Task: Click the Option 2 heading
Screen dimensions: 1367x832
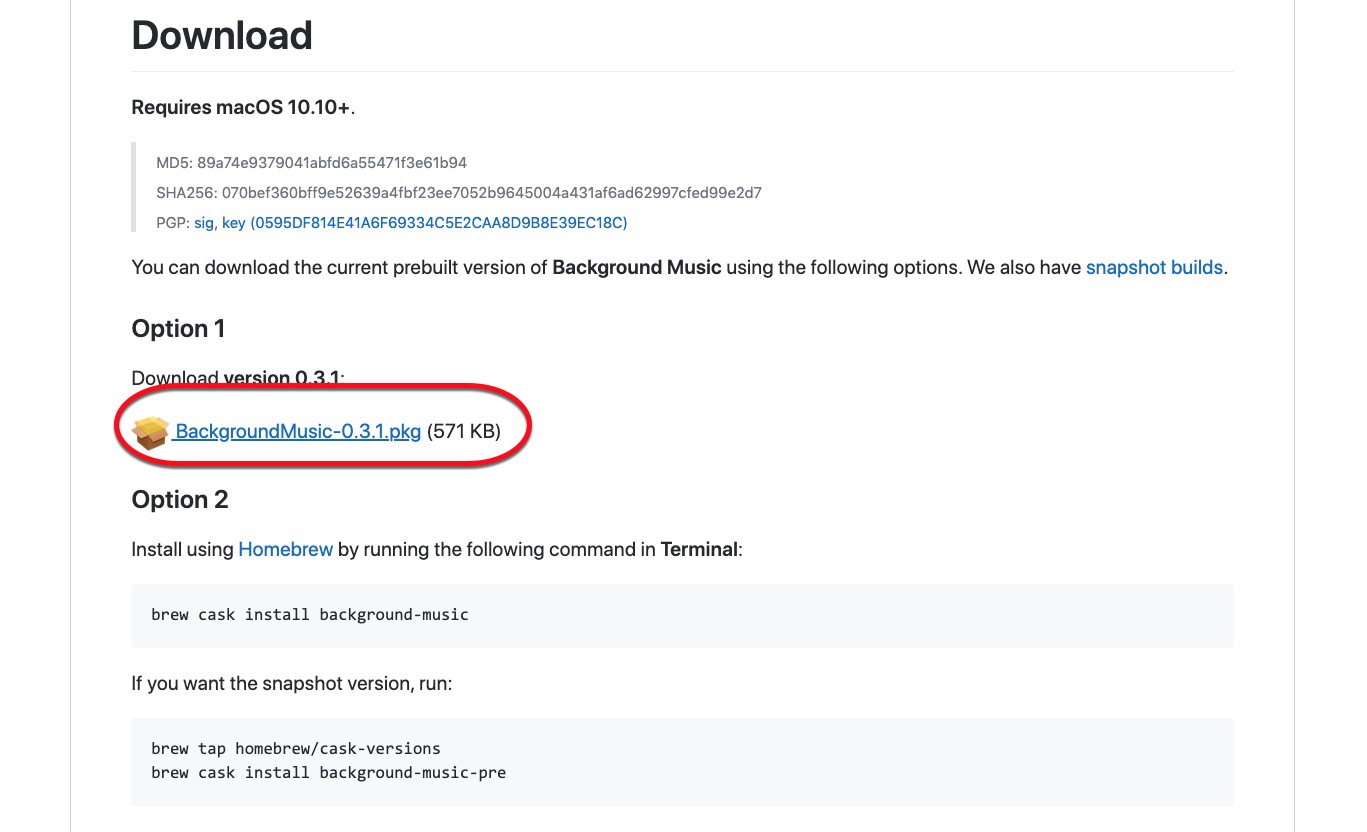Action: pos(180,500)
